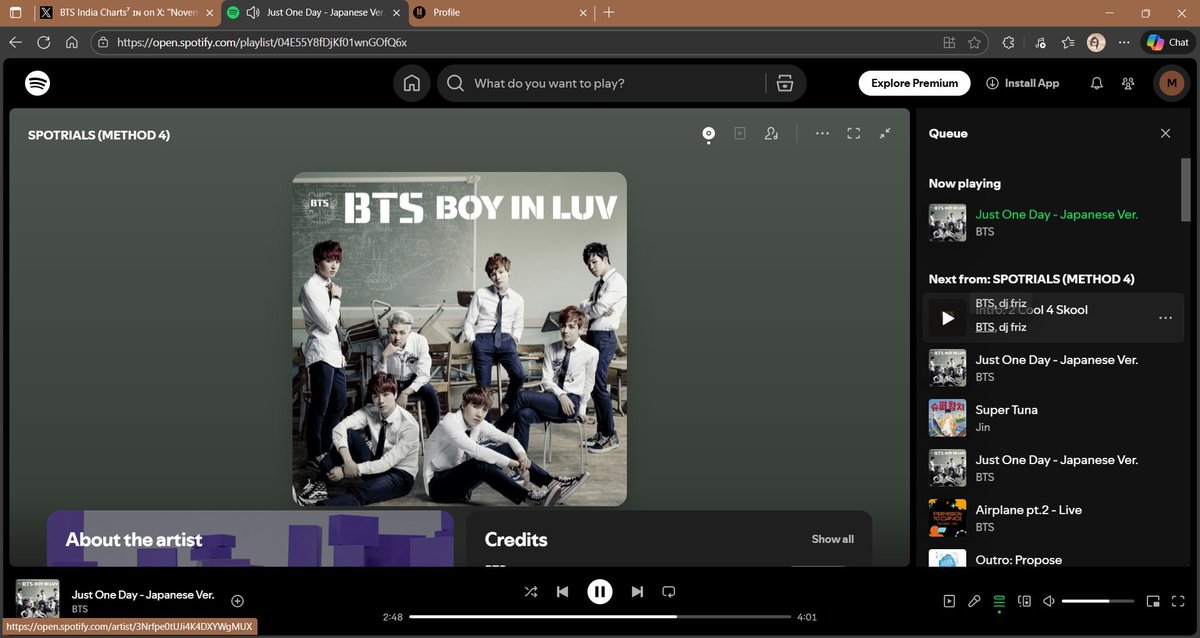
Task: Open Browse icon in search bar
Action: (x=785, y=83)
